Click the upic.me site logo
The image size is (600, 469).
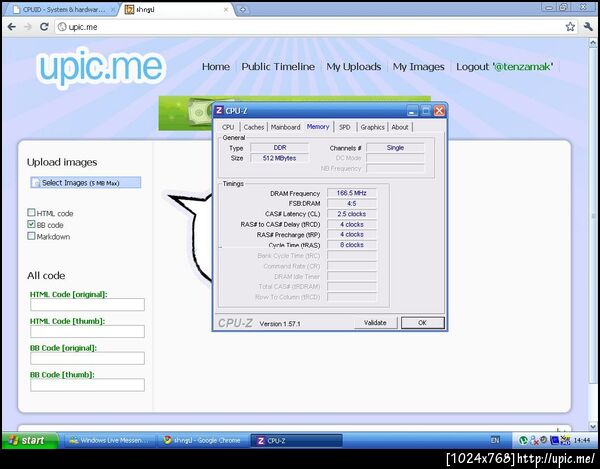tap(101, 67)
